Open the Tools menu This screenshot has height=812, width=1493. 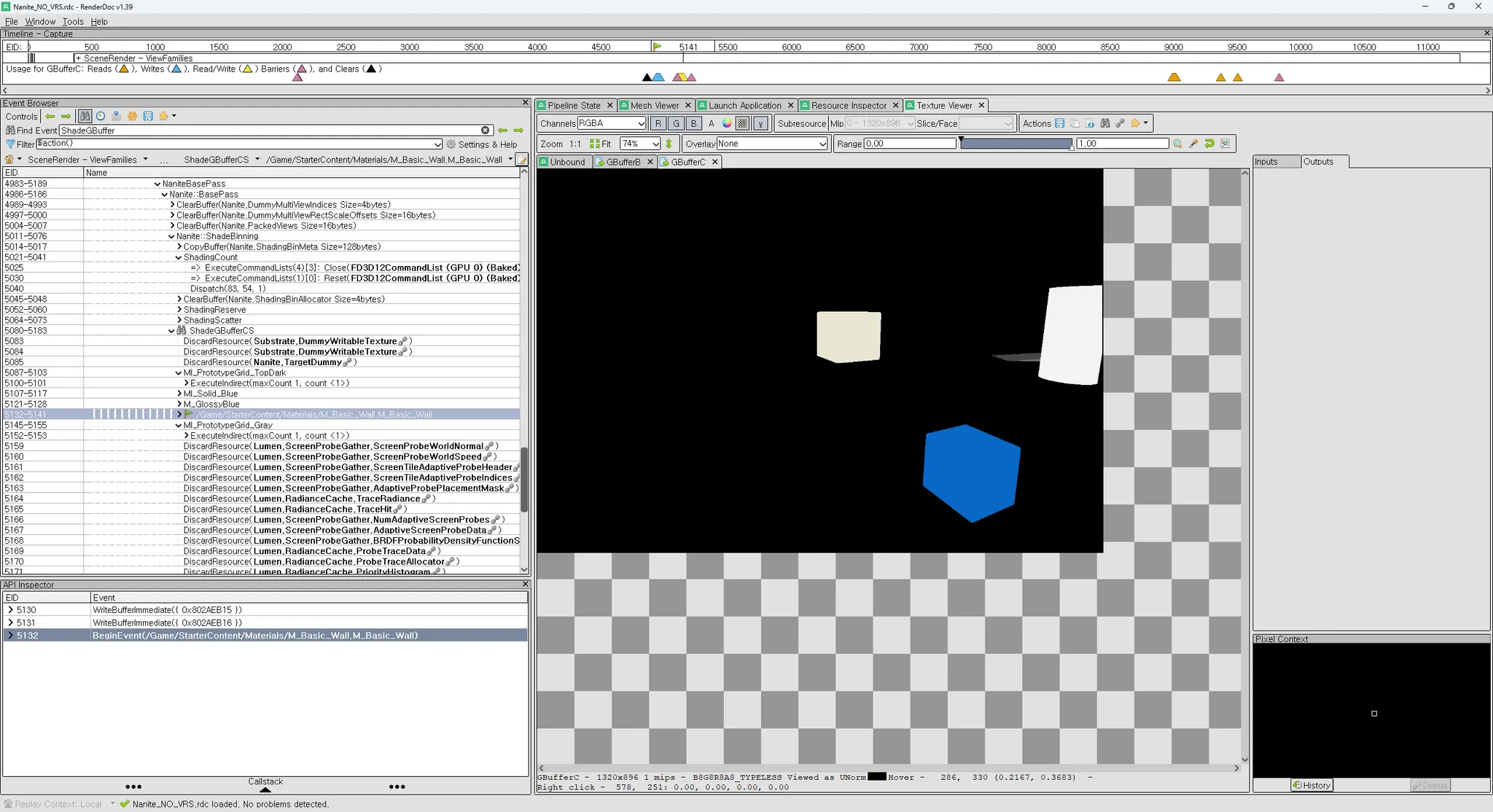tap(72, 21)
